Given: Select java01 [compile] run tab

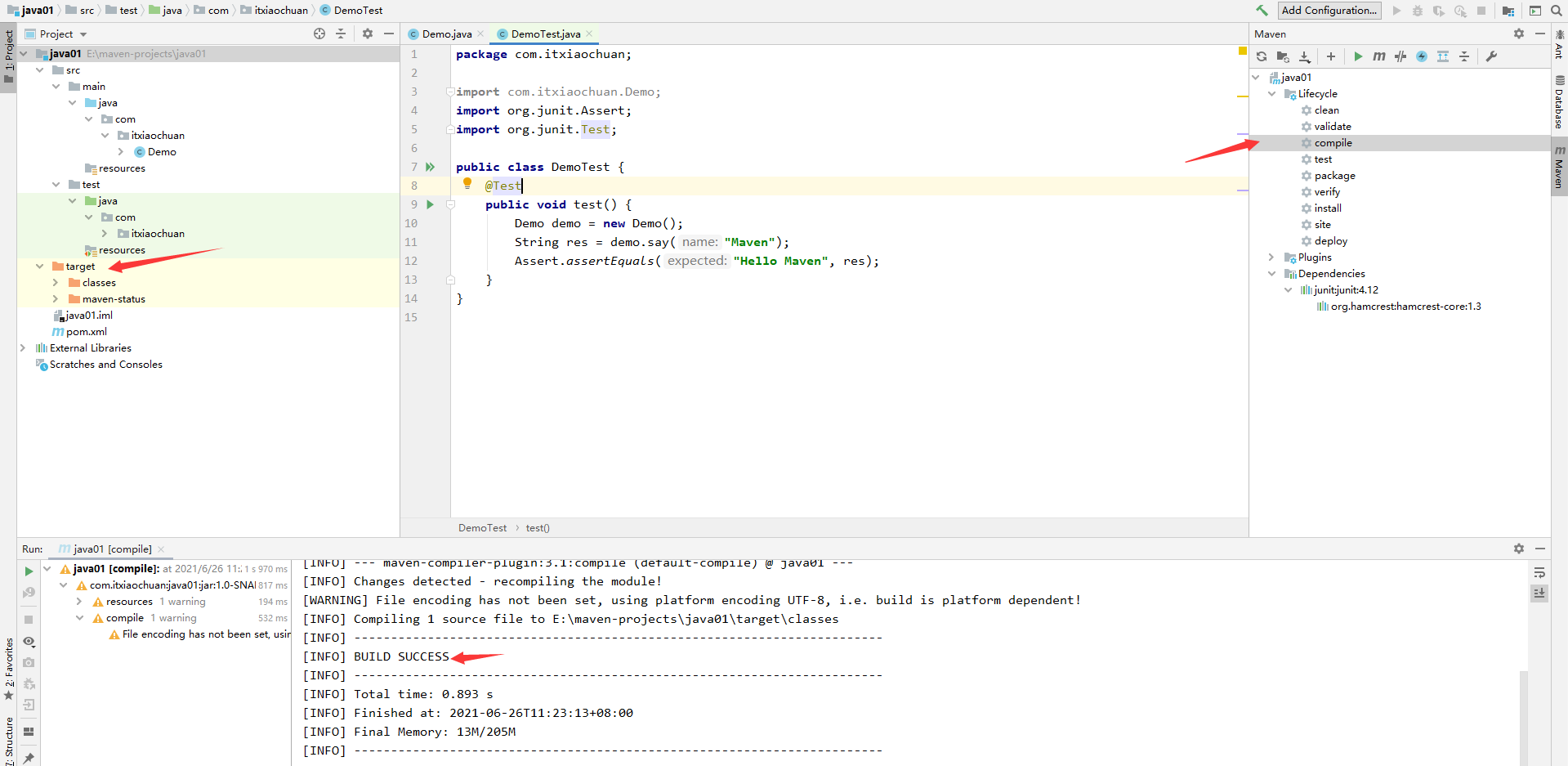Looking at the screenshot, I should pyautogui.click(x=113, y=549).
